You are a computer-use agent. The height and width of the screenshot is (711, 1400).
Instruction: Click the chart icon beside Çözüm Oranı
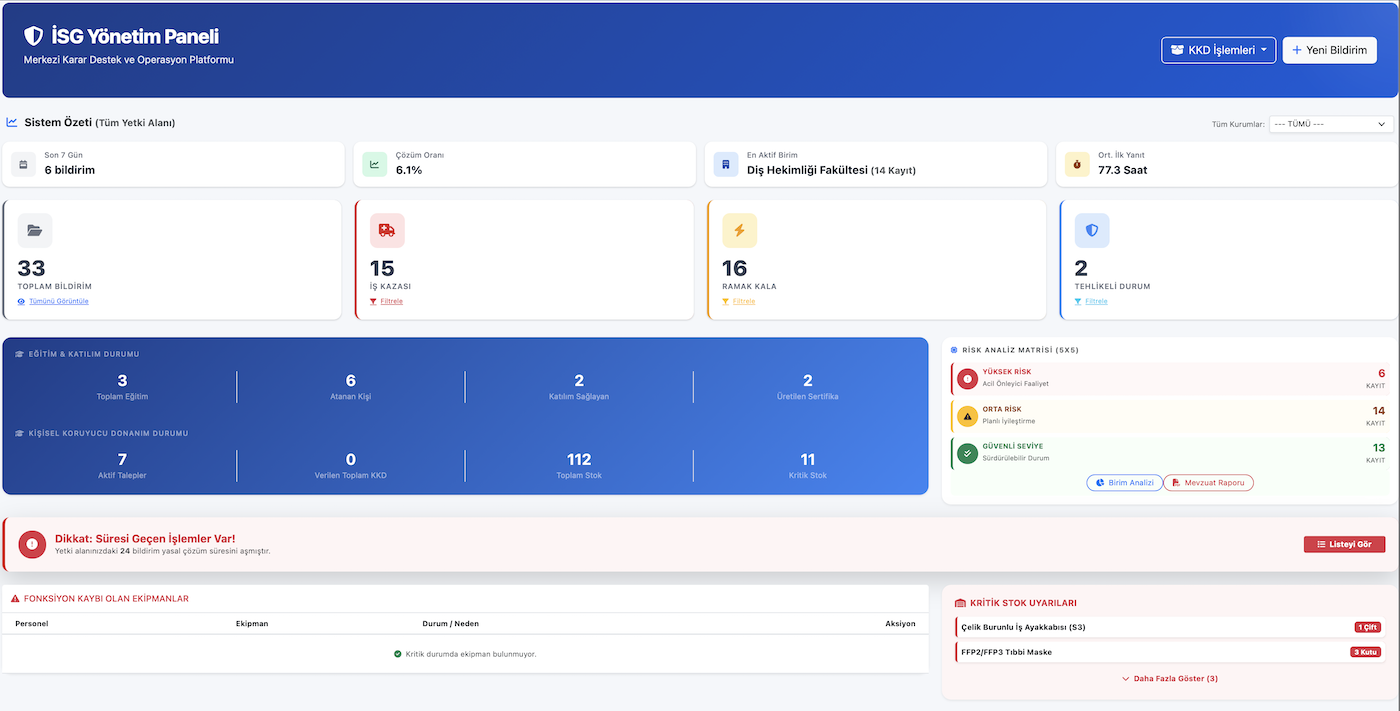[x=375, y=164]
